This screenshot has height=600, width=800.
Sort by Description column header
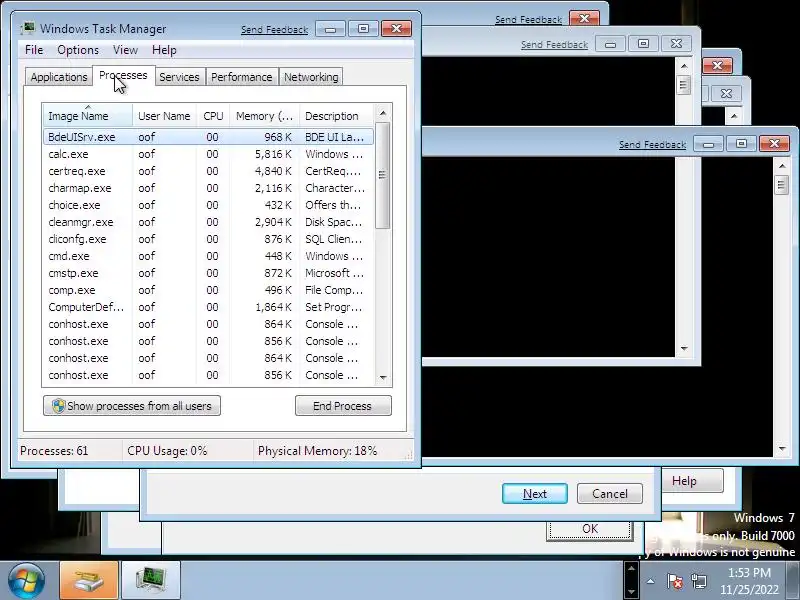click(x=337, y=116)
